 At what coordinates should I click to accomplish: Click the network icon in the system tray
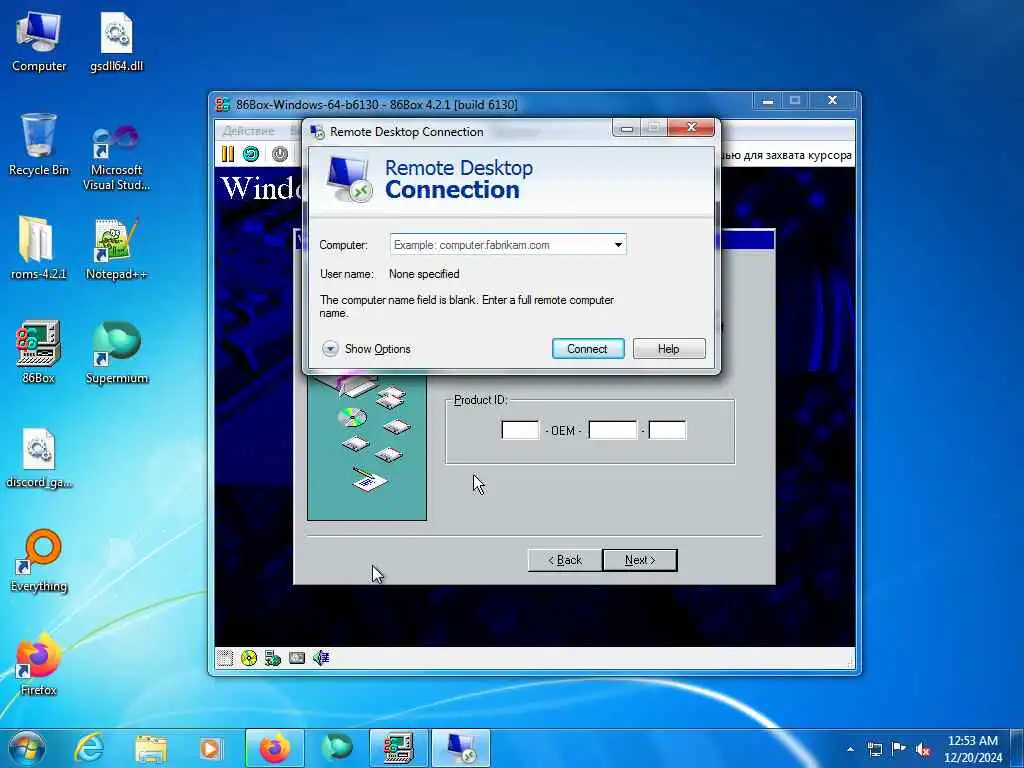click(875, 749)
